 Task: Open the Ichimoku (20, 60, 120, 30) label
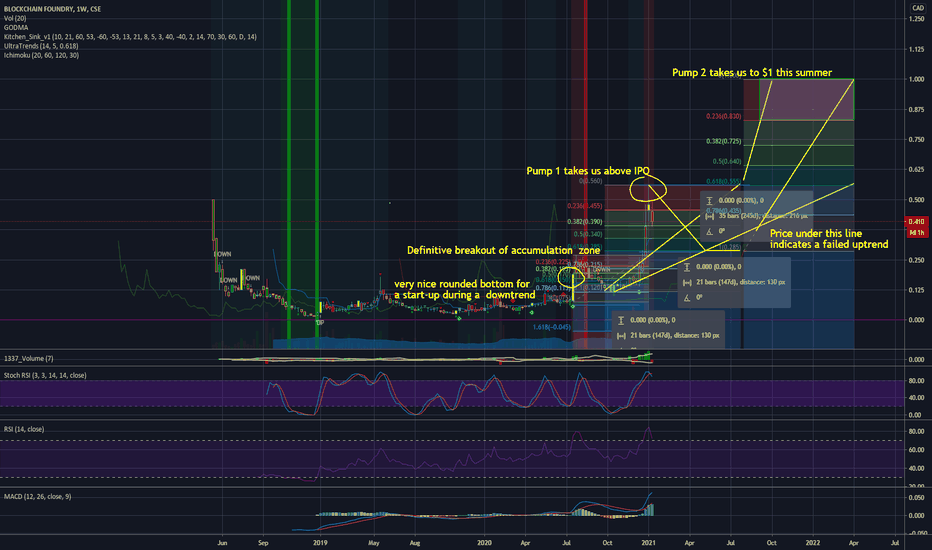tap(41, 55)
